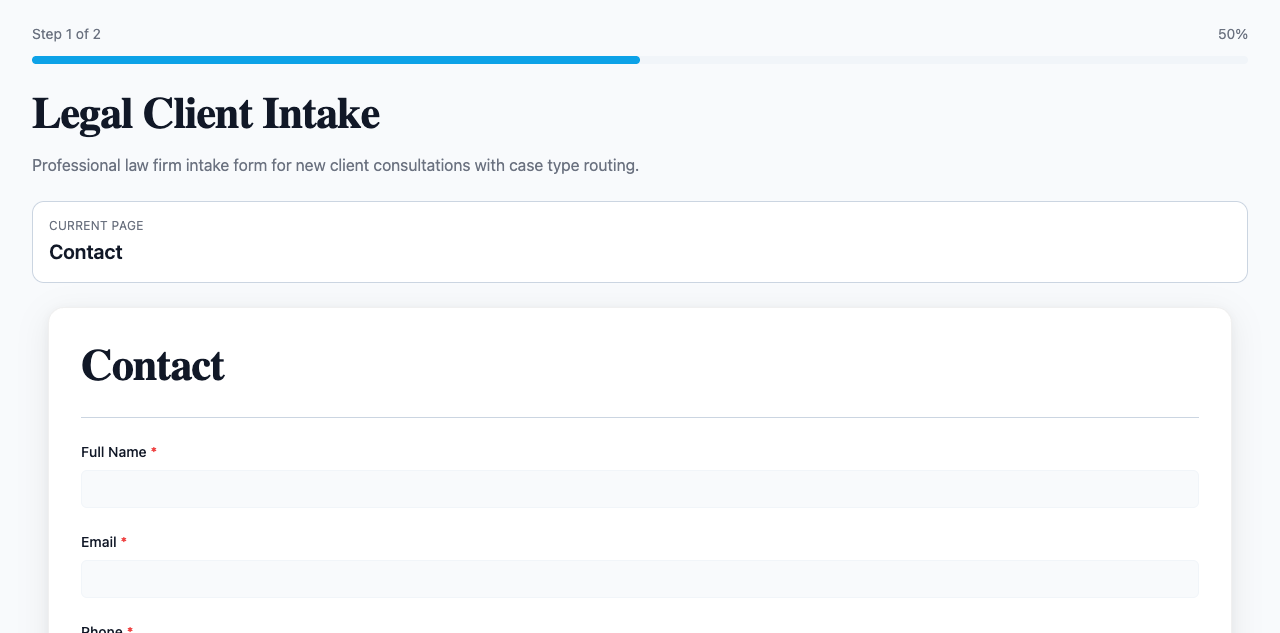1280x633 pixels.
Task: Focus the Email text box
Action: tap(640, 579)
